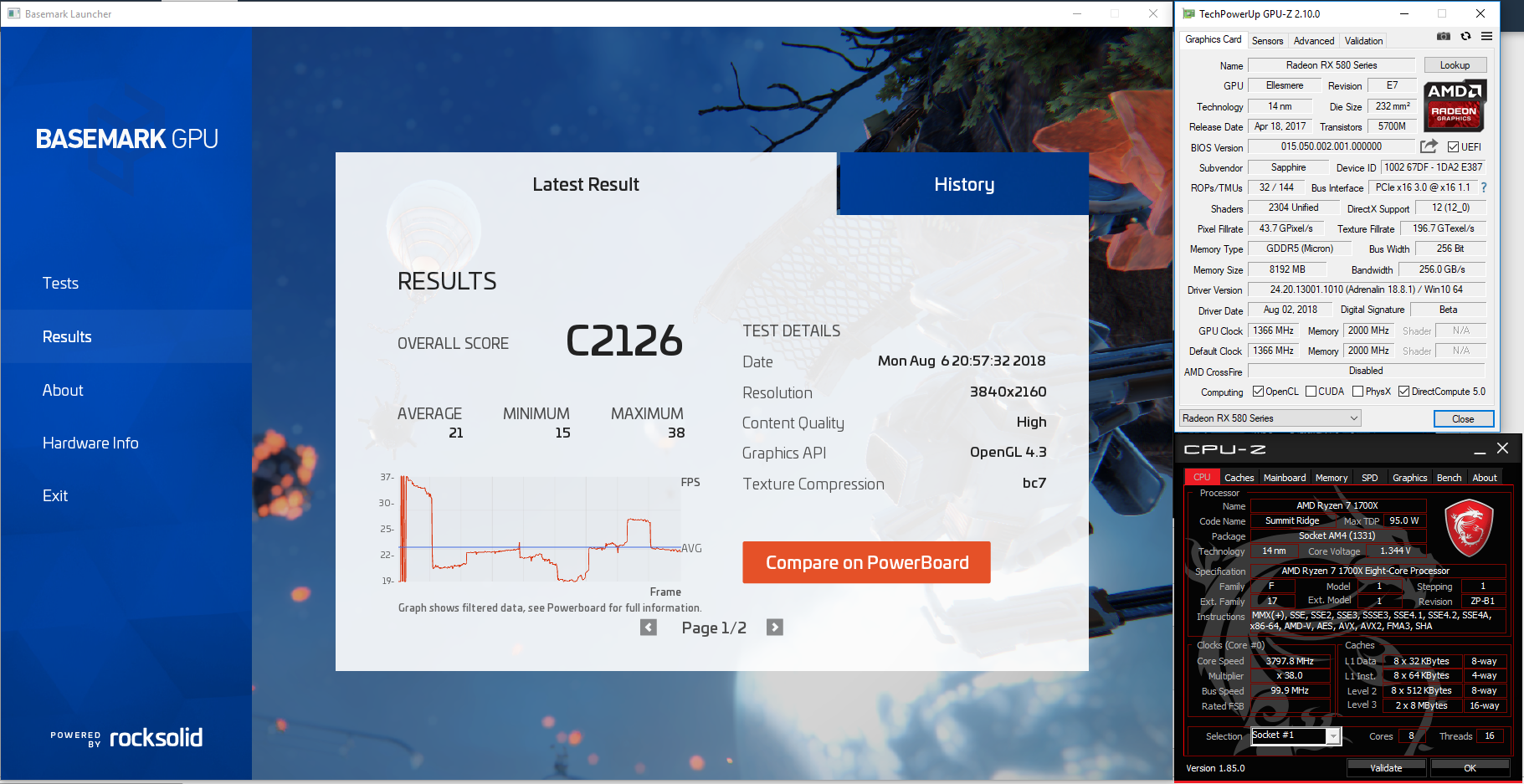This screenshot has width=1524, height=784.
Task: Open the Mainboard tab in CPU-Z
Action: tap(1285, 478)
